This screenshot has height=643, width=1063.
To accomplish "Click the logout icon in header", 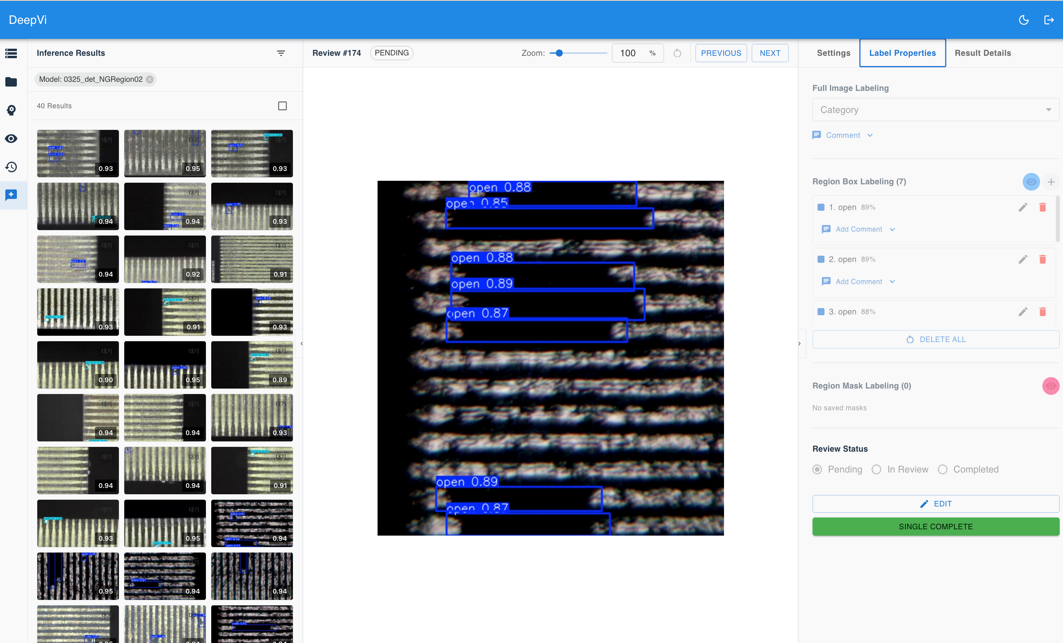I will [1048, 20].
